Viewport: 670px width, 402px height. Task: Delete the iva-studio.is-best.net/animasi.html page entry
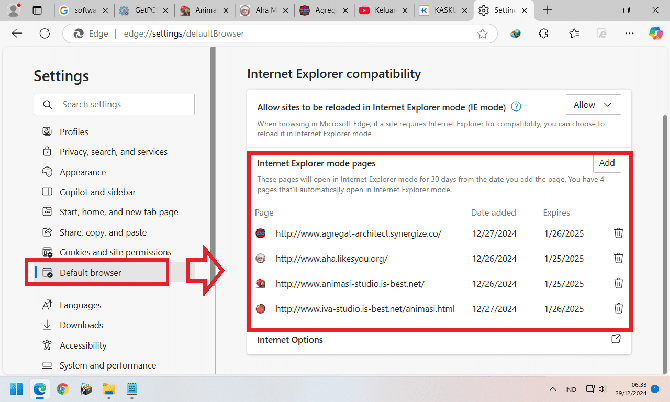[618, 308]
